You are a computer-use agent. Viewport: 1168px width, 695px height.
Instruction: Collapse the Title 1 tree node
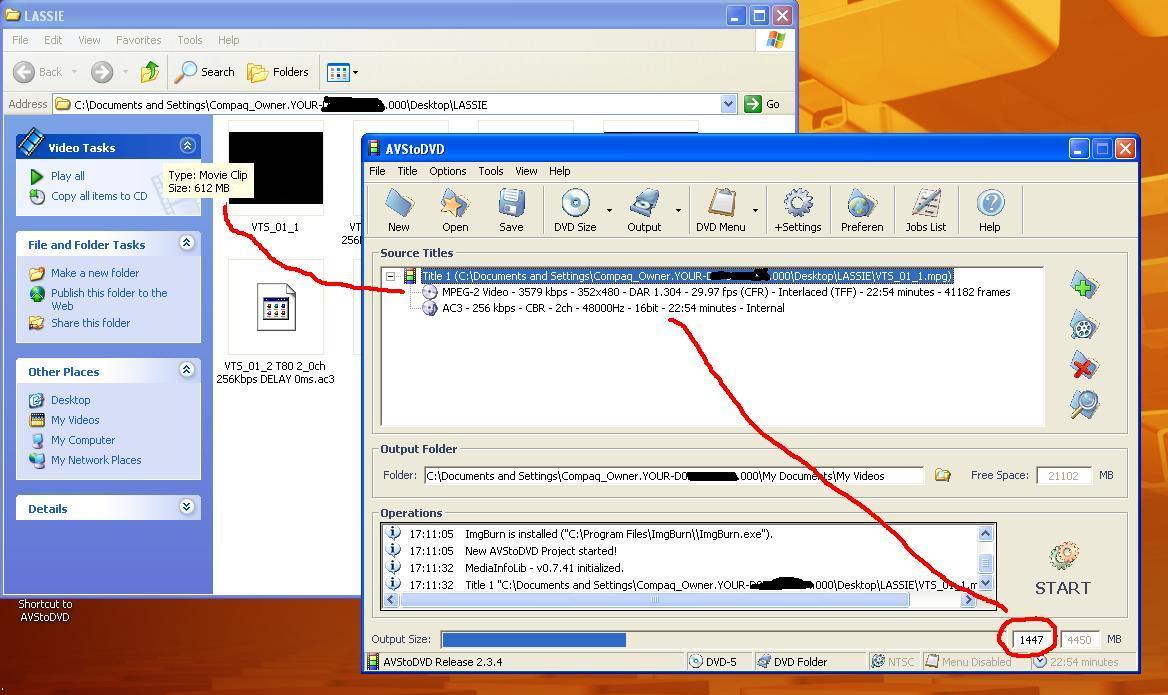(x=390, y=276)
